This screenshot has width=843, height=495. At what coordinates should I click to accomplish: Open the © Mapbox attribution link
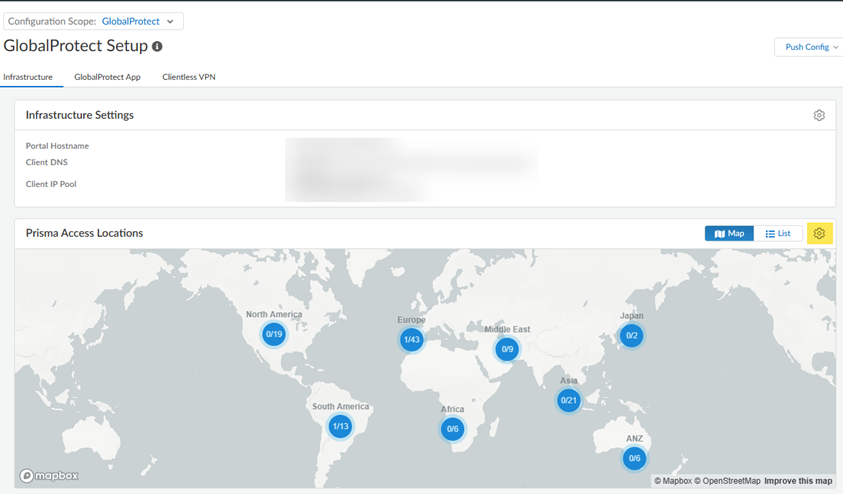point(673,481)
